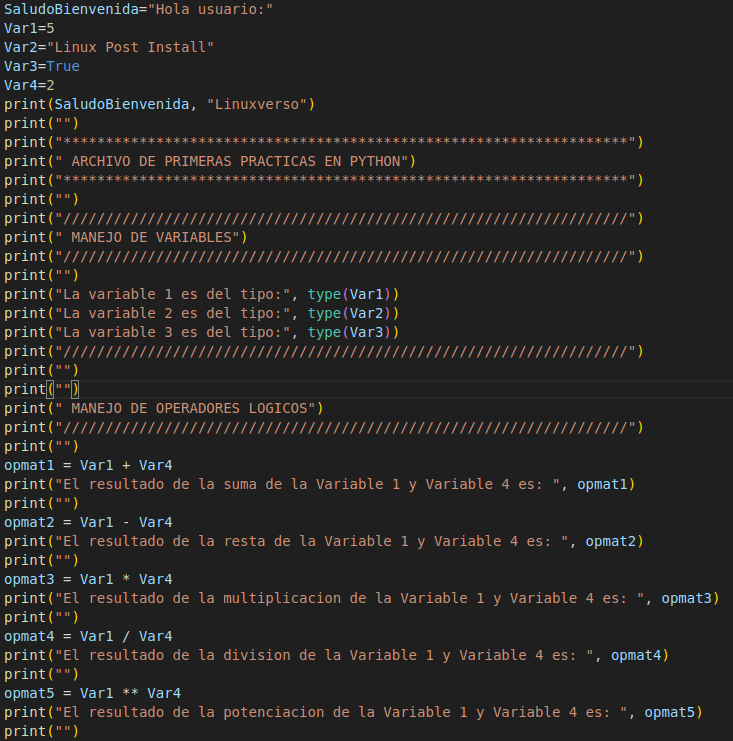Place the cursor on the Var1=5 assignment
The height and width of the screenshot is (741, 733).
click(x=28, y=28)
